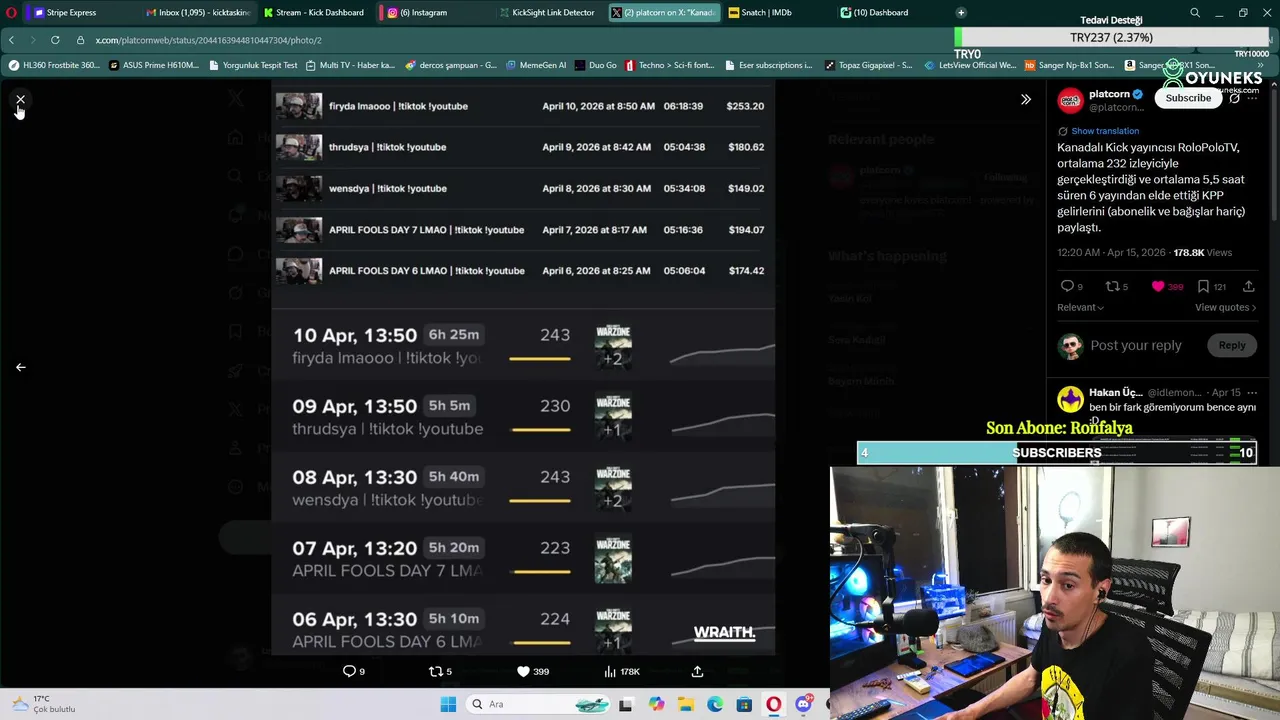Screen dimensions: 1280x720
Task: Close the photo viewer with the X icon
Action: 20,99
